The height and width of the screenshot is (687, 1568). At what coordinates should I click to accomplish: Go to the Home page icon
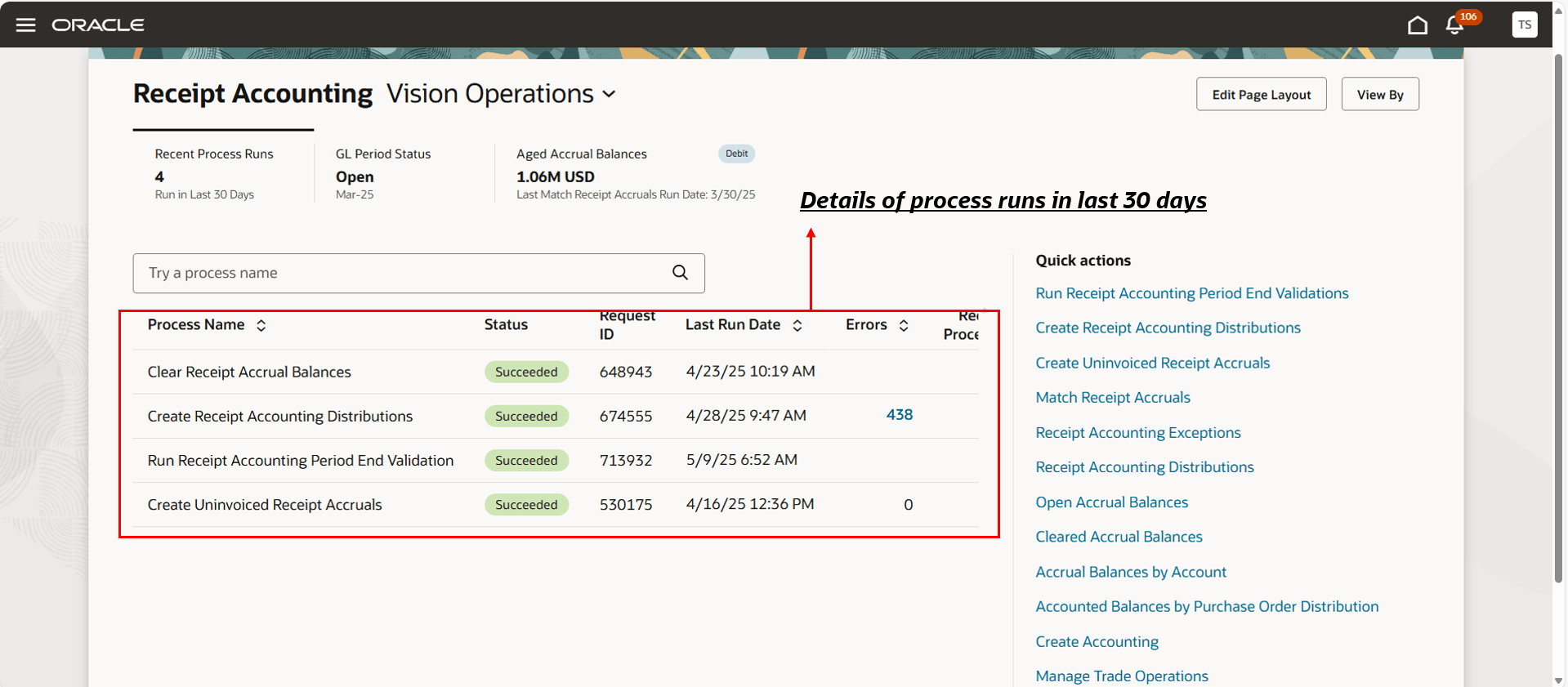coord(1418,25)
